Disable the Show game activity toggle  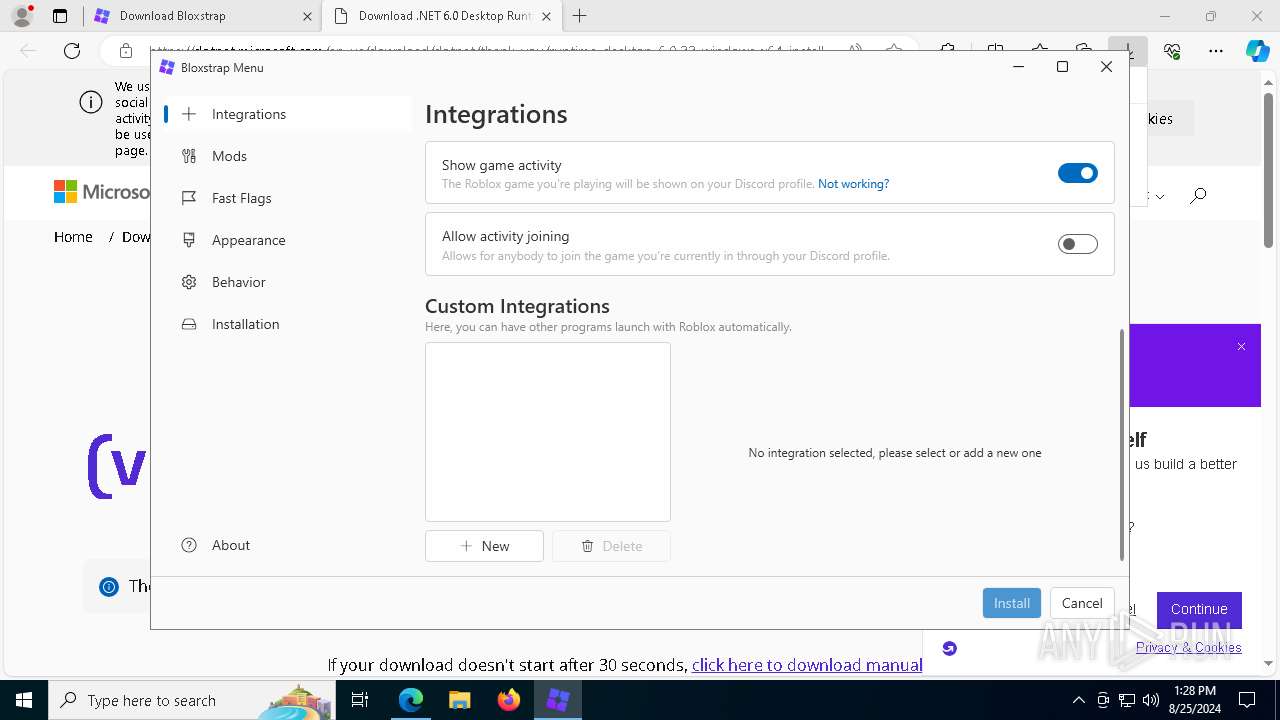(1078, 173)
